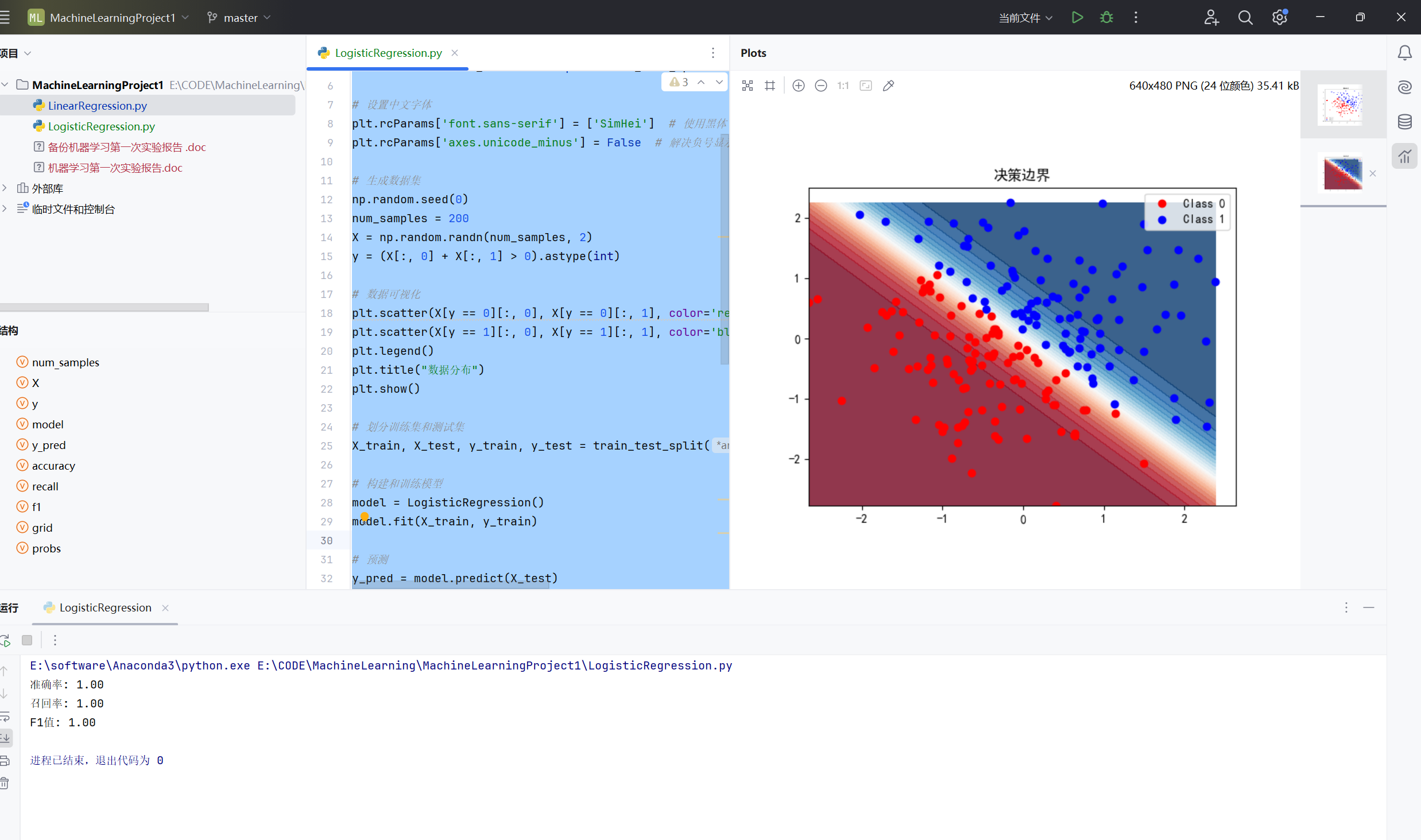Open the Notifications bell panel

pyautogui.click(x=1404, y=53)
